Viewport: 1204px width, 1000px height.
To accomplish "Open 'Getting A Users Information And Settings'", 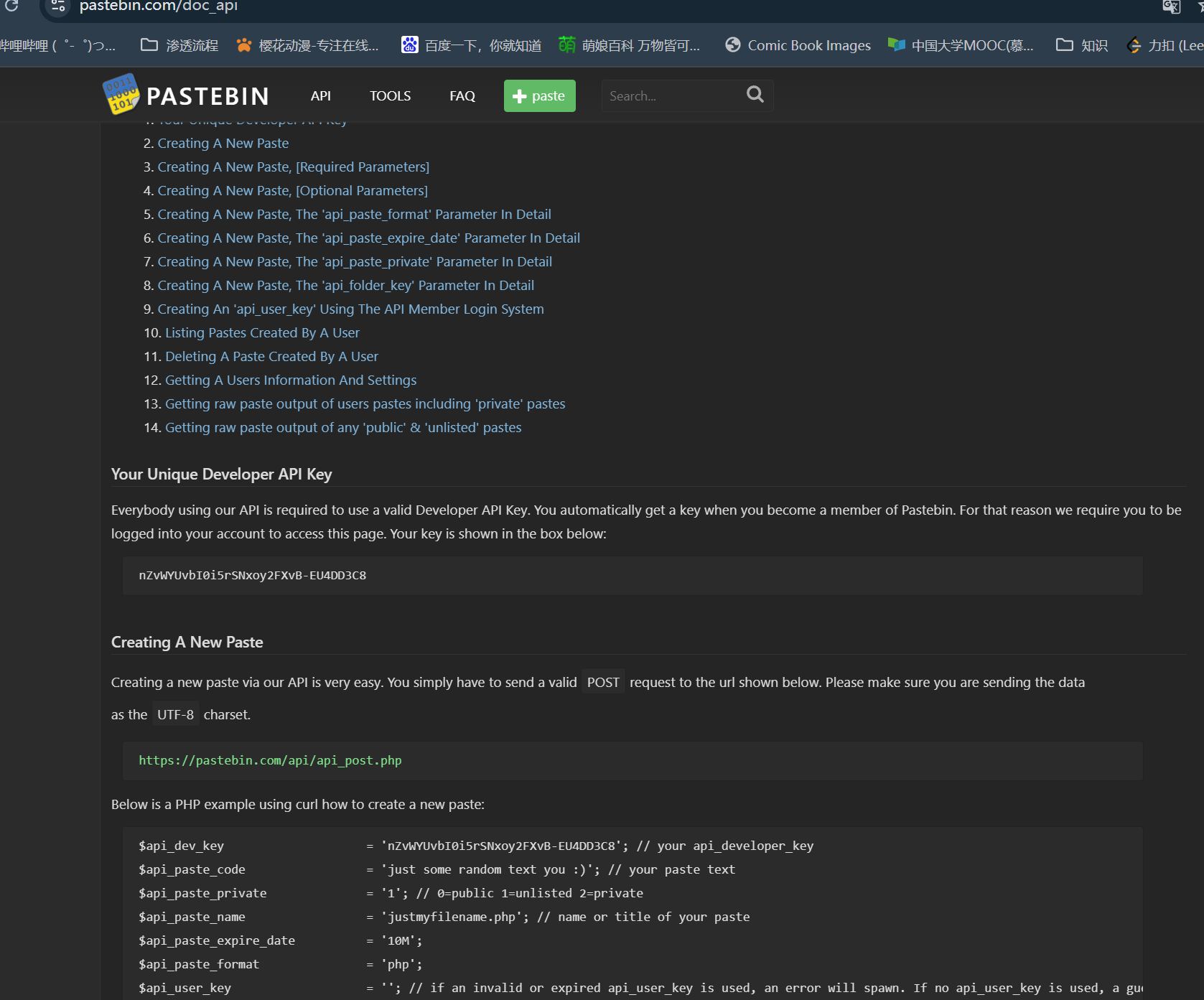I will click(x=291, y=380).
